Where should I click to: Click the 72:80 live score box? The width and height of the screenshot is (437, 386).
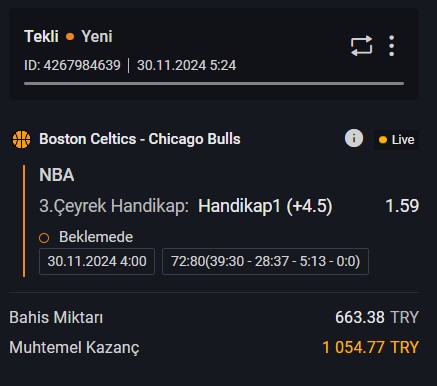coord(265,261)
